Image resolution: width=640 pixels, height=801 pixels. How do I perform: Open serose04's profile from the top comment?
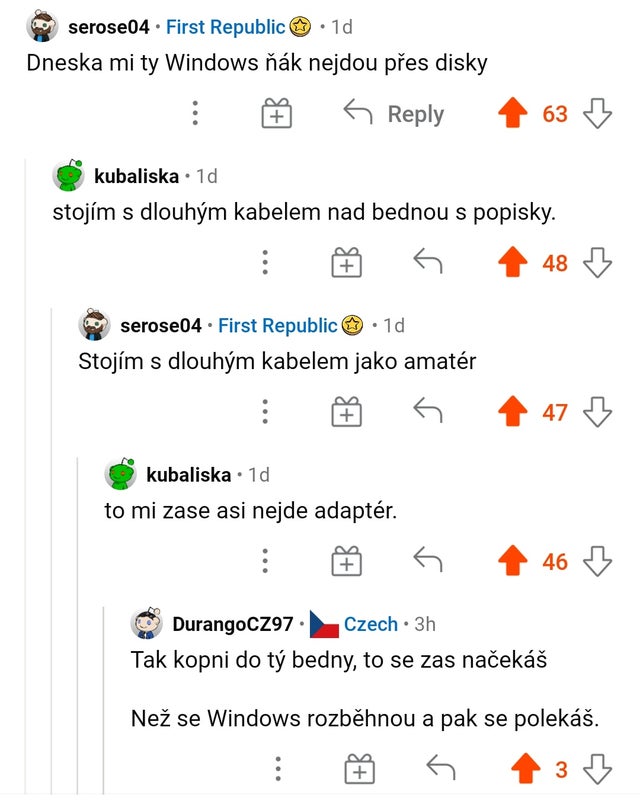click(x=108, y=27)
